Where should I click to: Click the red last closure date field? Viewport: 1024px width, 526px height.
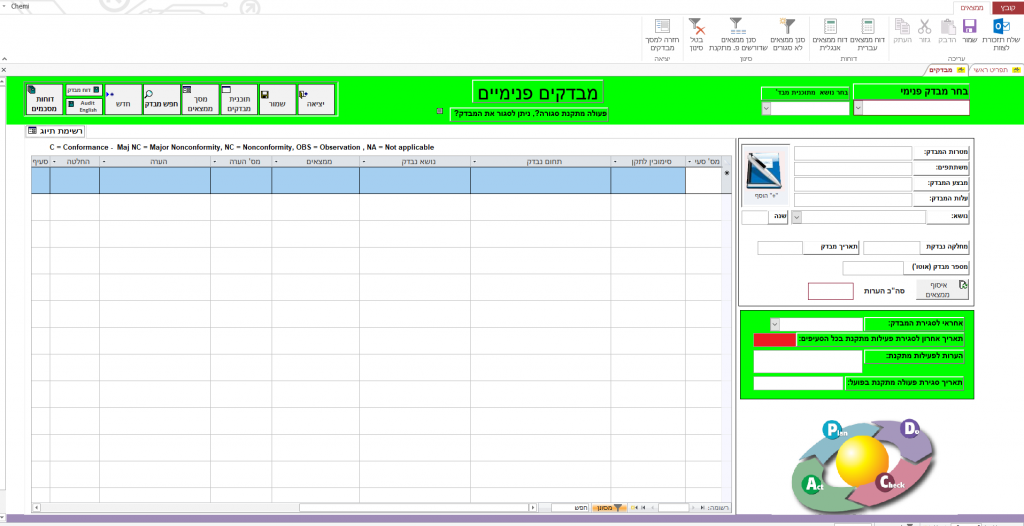(775, 340)
